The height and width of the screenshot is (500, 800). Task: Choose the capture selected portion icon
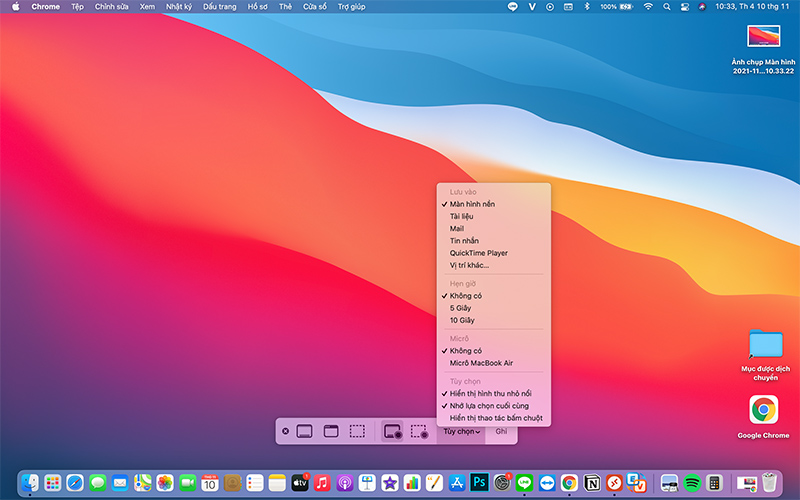(357, 432)
